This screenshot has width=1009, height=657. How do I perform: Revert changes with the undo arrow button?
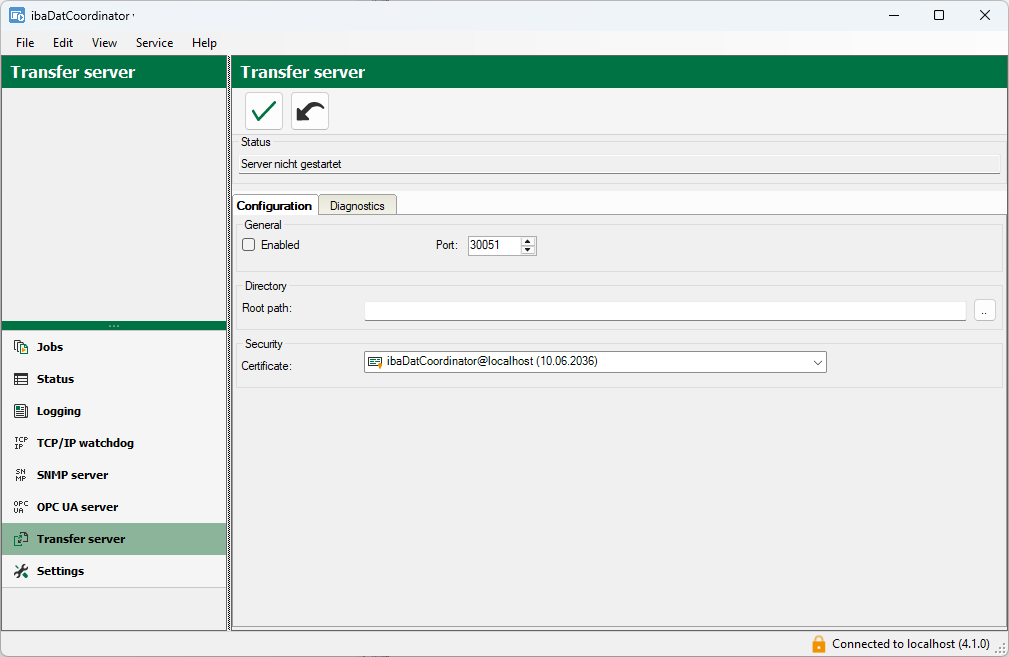310,111
